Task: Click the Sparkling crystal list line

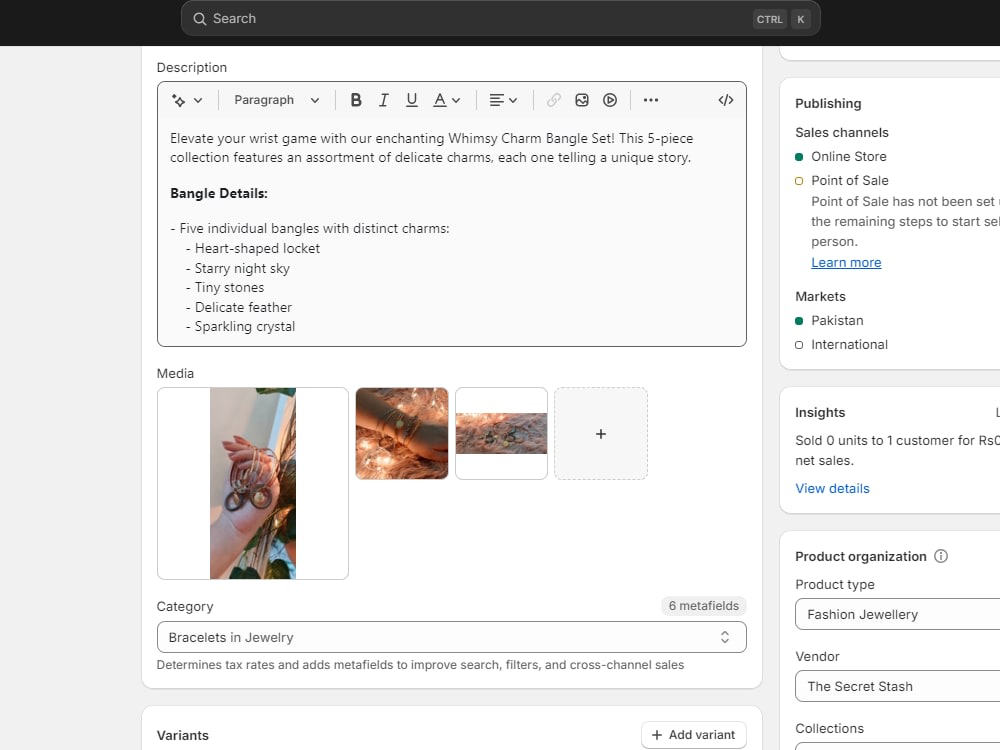Action: [240, 327]
